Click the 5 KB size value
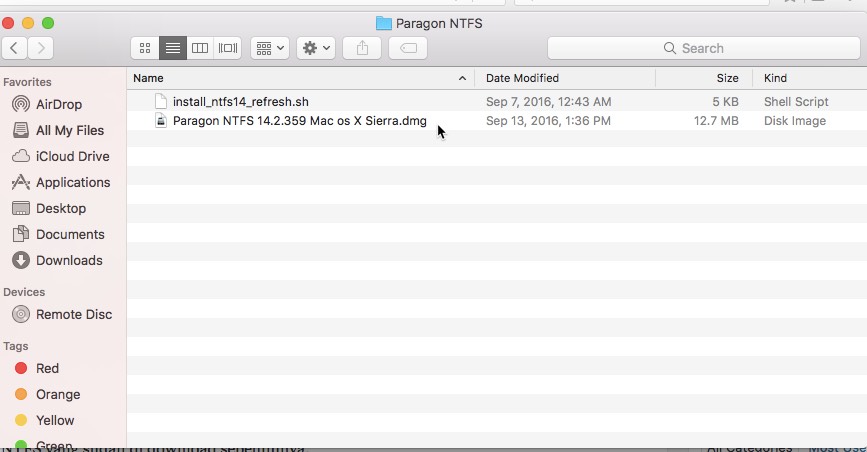867x452 pixels. click(725, 102)
